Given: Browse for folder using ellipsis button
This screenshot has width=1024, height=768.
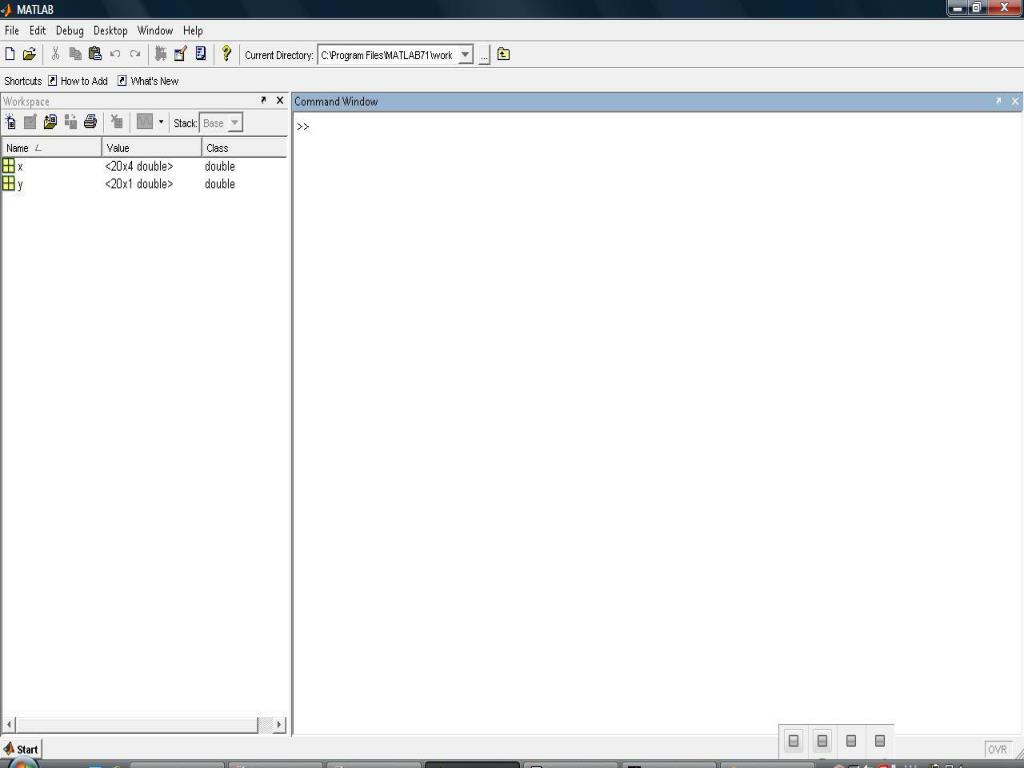Looking at the screenshot, I should point(484,55).
